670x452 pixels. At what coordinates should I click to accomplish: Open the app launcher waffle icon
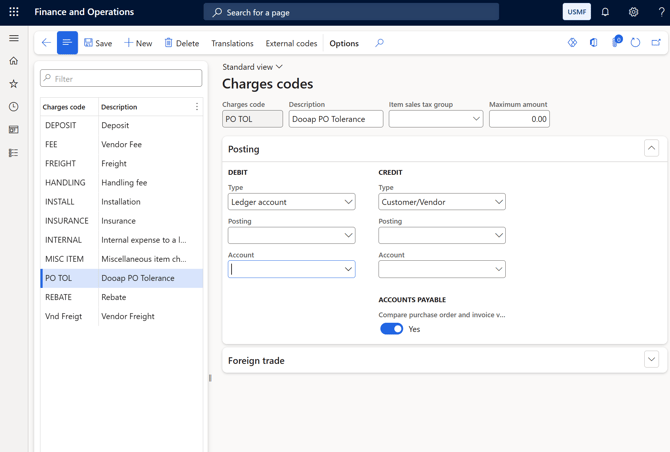[x=14, y=12]
